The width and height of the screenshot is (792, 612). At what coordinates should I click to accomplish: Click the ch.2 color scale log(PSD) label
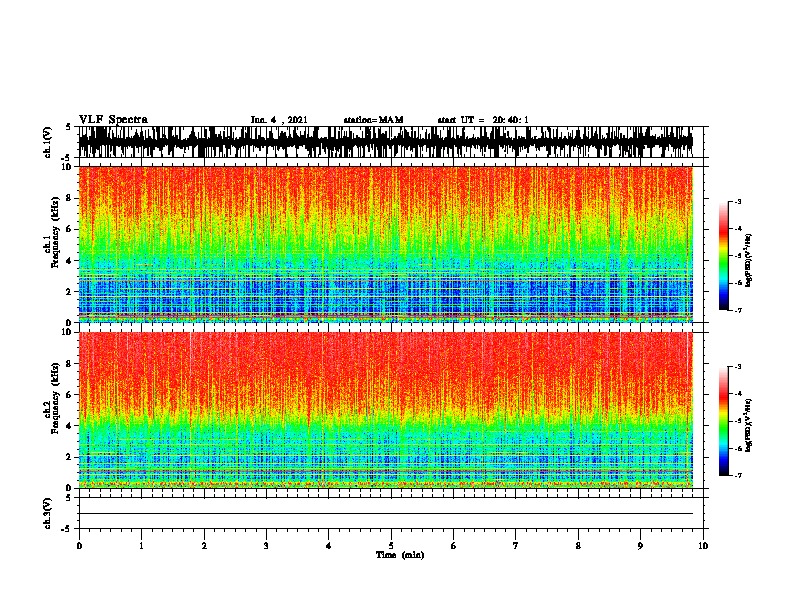pos(749,425)
